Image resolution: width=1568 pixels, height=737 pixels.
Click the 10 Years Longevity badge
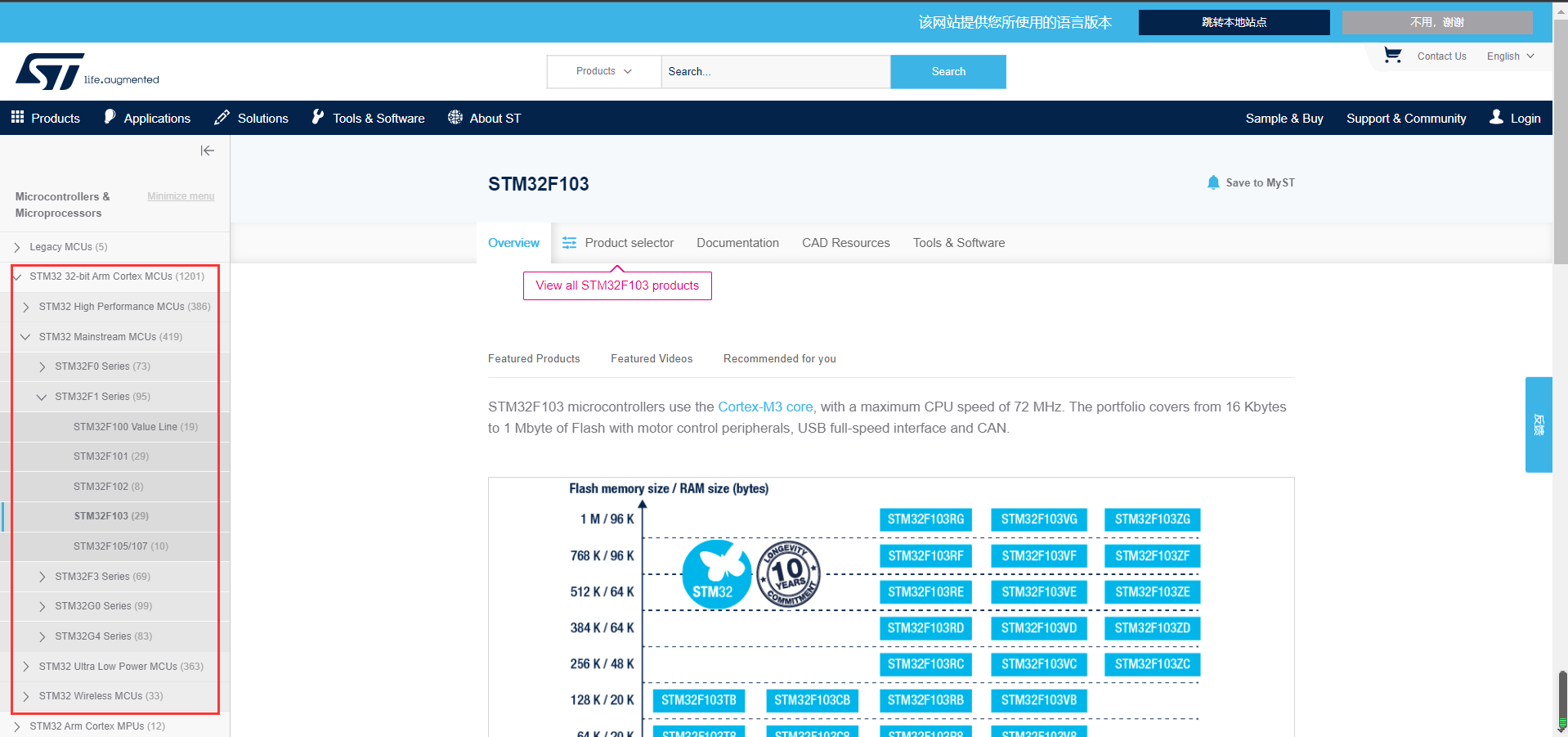point(789,573)
